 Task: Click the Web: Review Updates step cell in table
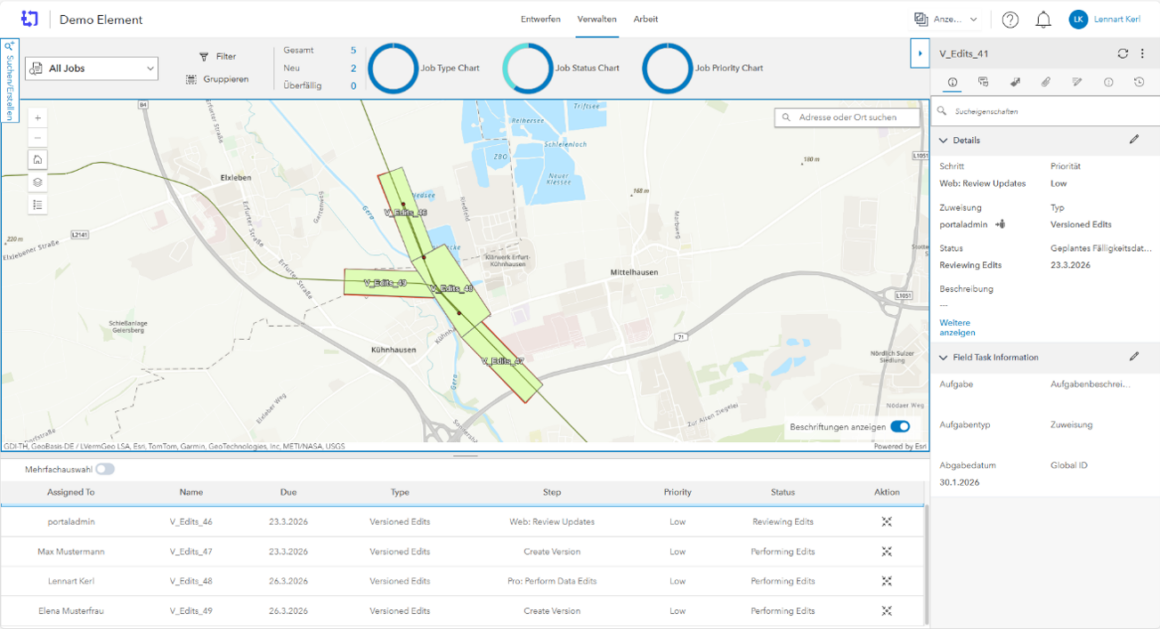click(x=552, y=522)
